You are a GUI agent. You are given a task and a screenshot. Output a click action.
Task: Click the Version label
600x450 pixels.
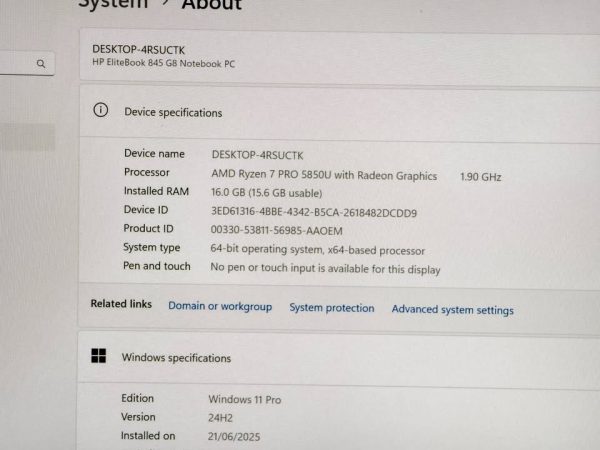click(138, 417)
